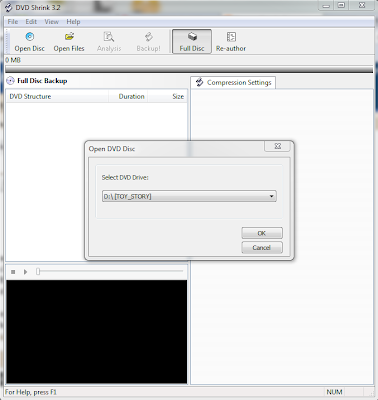The image size is (378, 400).
Task: Open the File menu
Action: (x=13, y=22)
